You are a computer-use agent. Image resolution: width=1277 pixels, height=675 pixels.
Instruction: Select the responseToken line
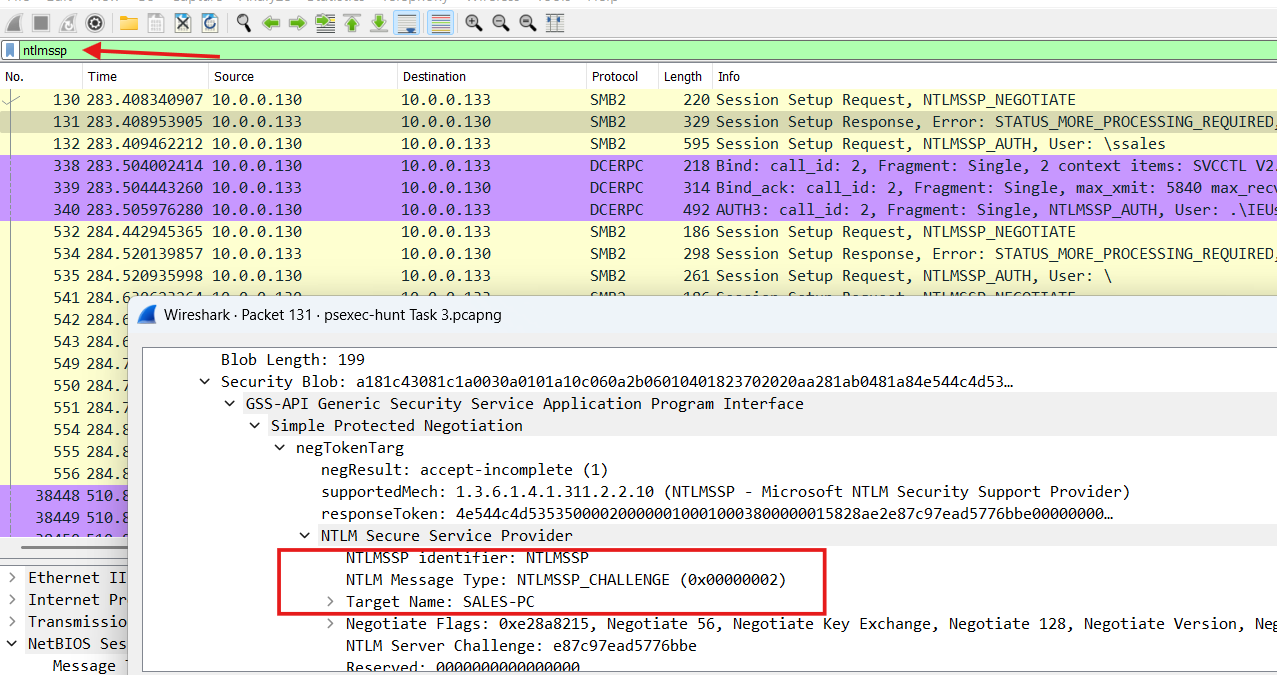coord(717,514)
